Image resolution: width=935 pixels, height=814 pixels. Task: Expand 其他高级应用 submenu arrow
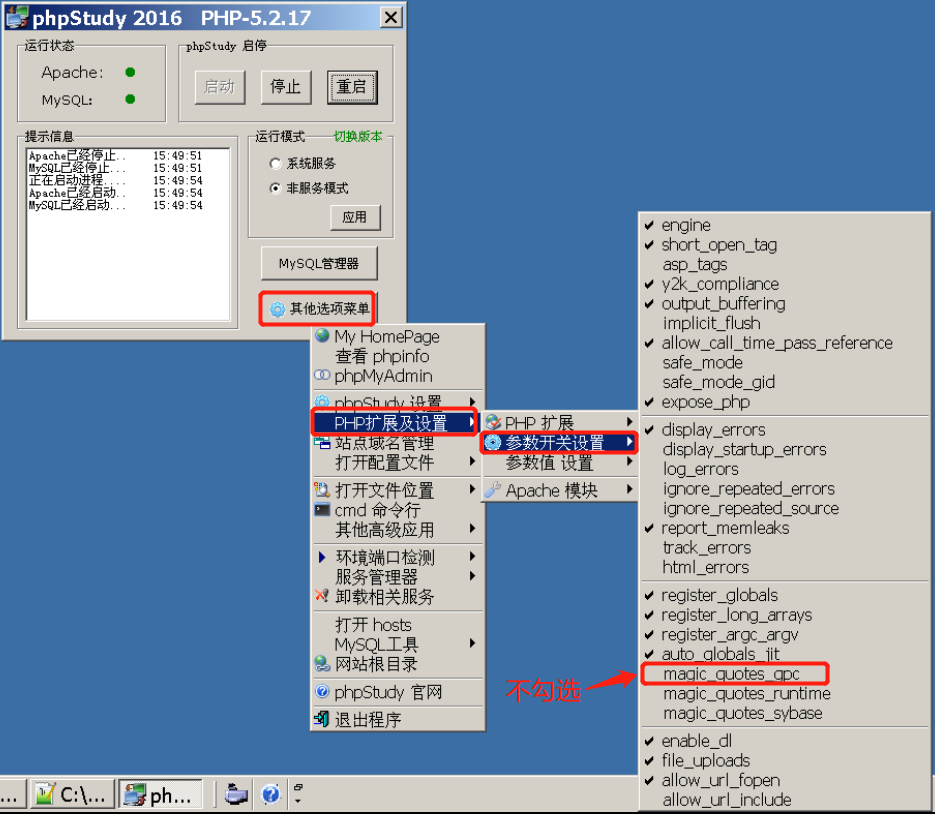(x=472, y=528)
